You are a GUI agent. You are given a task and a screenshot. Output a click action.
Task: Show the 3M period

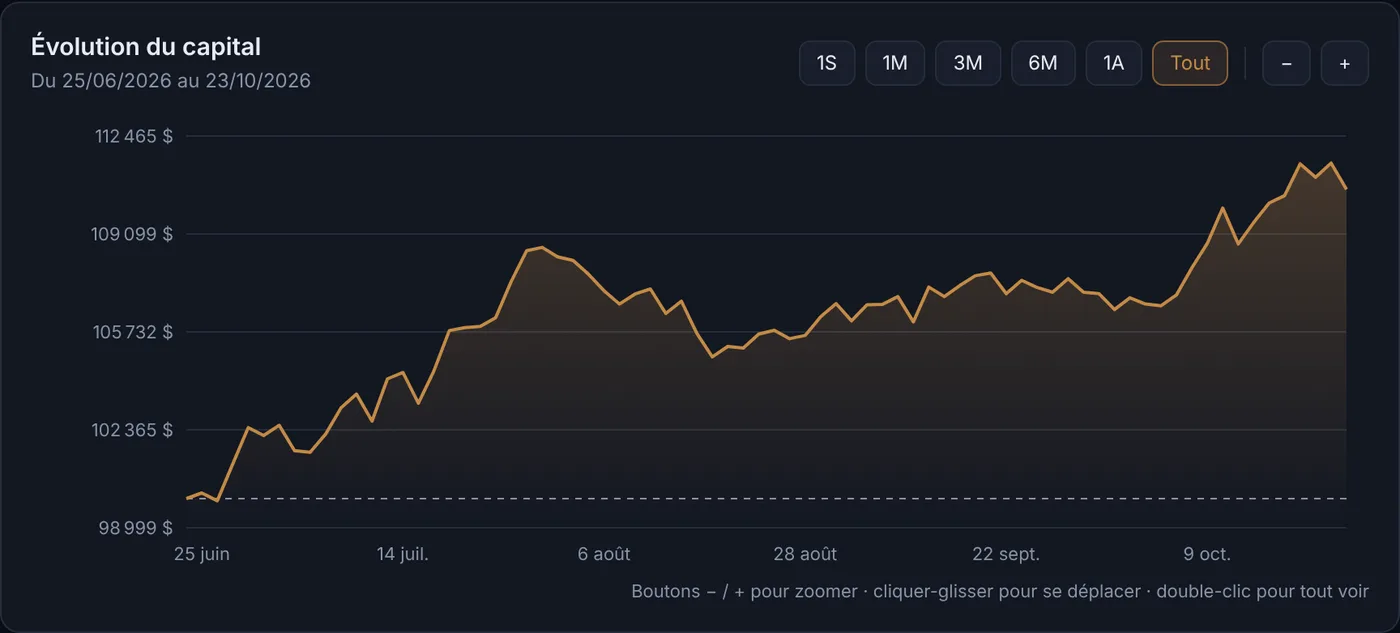click(968, 63)
